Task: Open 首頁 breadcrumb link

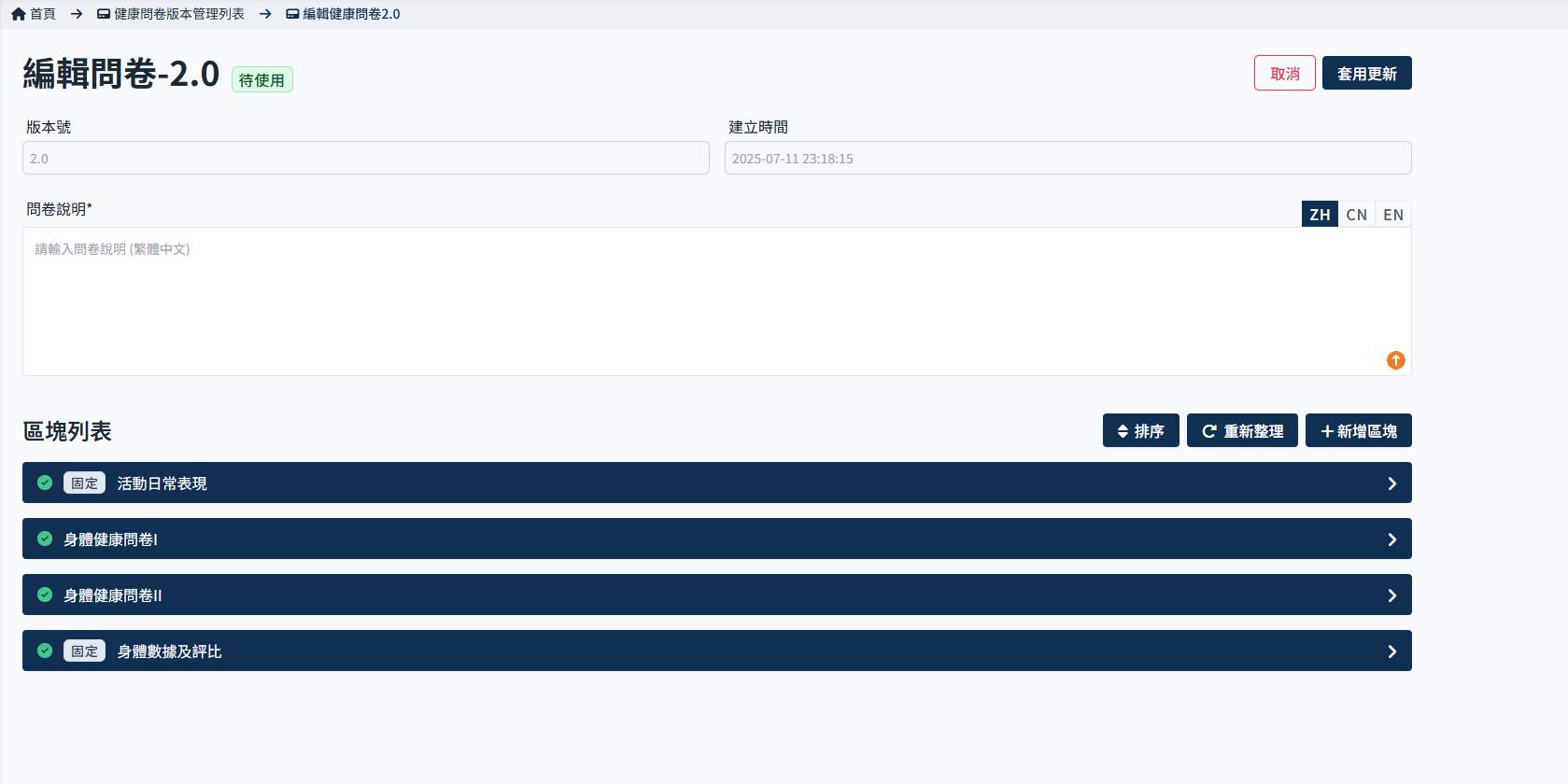Action: (34, 14)
